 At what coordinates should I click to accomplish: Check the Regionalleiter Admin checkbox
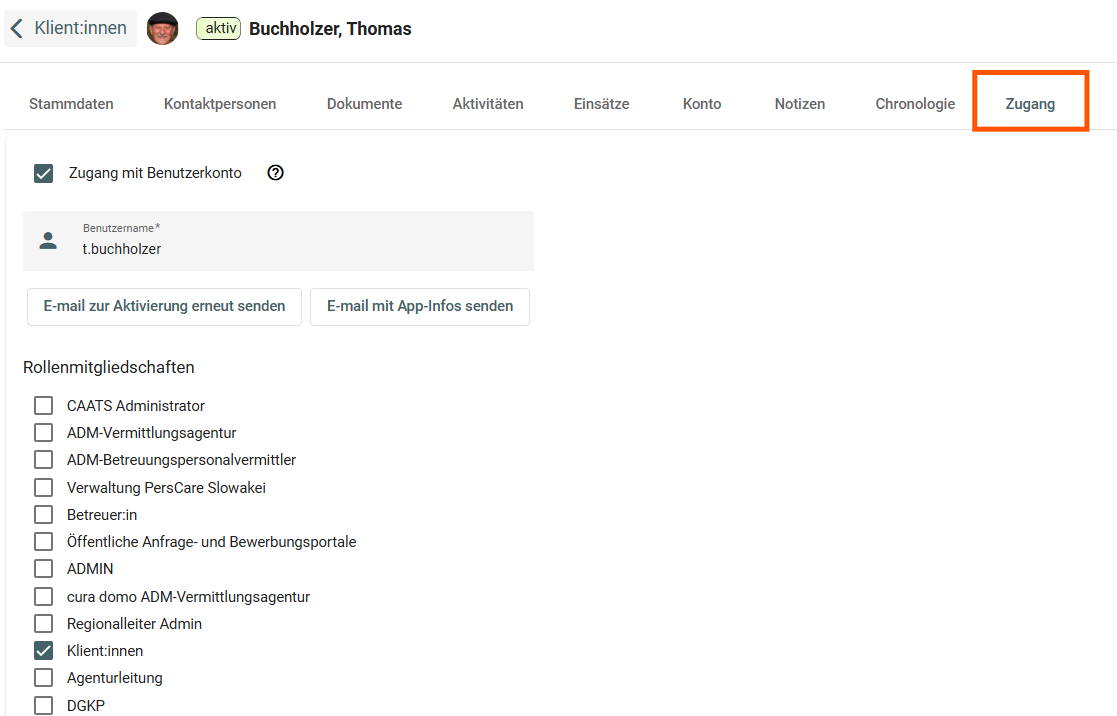point(44,624)
